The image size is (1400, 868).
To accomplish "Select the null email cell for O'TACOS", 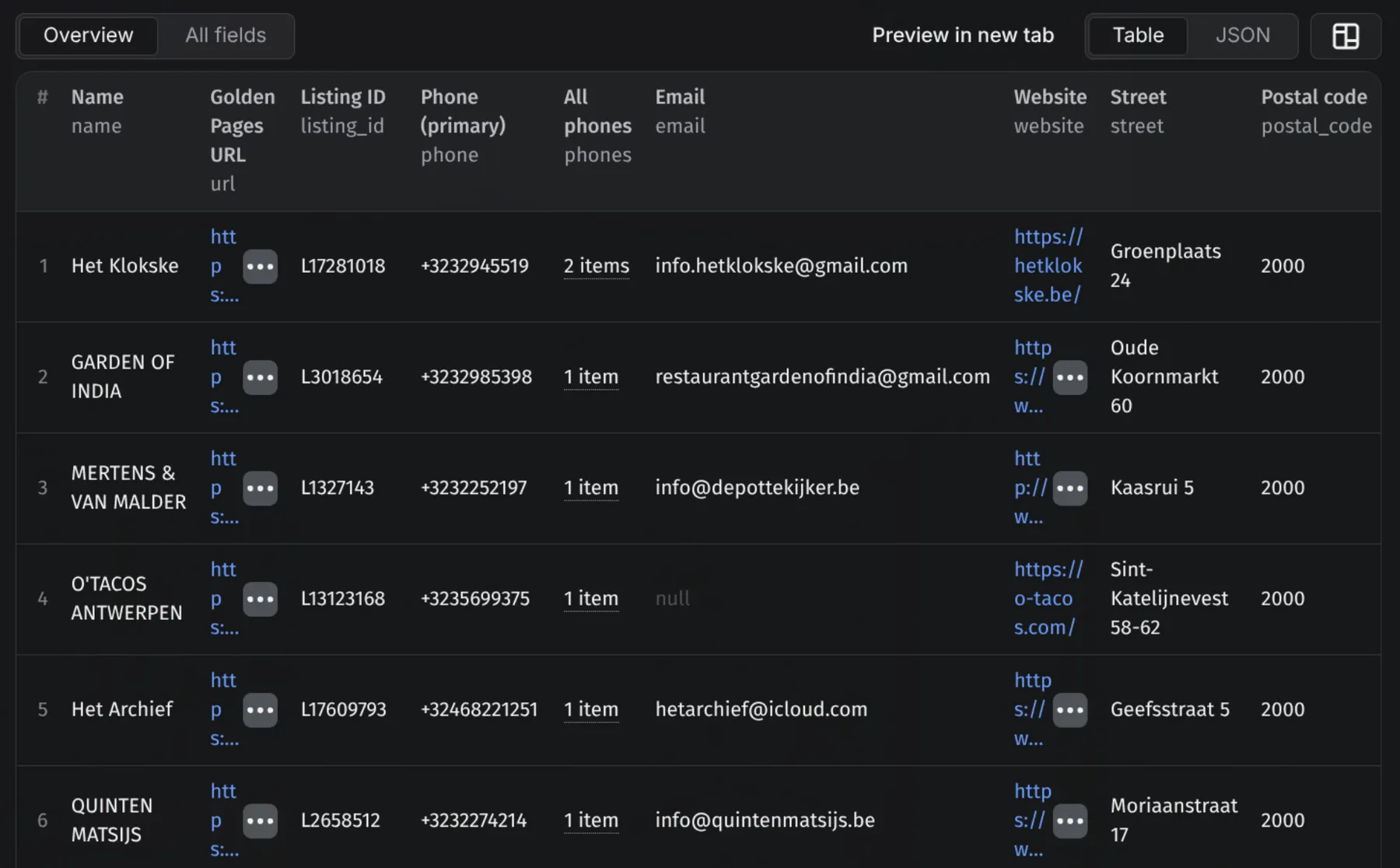I will click(673, 599).
